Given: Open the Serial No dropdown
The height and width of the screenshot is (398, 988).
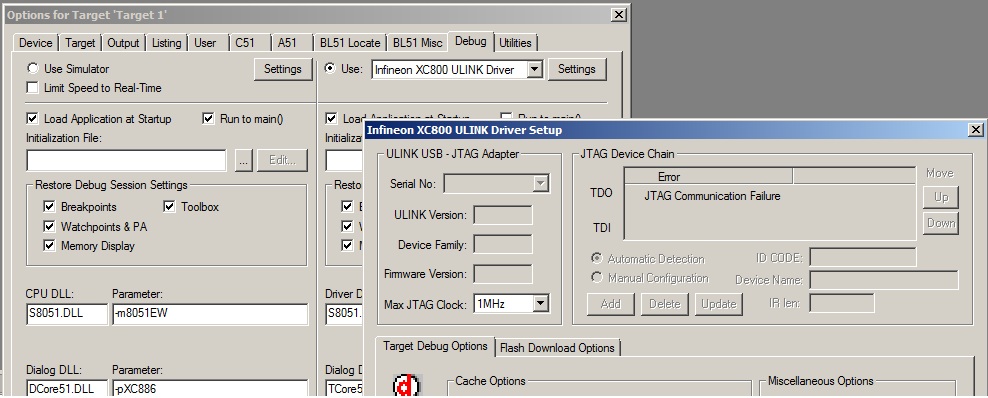Looking at the screenshot, I should tap(541, 183).
